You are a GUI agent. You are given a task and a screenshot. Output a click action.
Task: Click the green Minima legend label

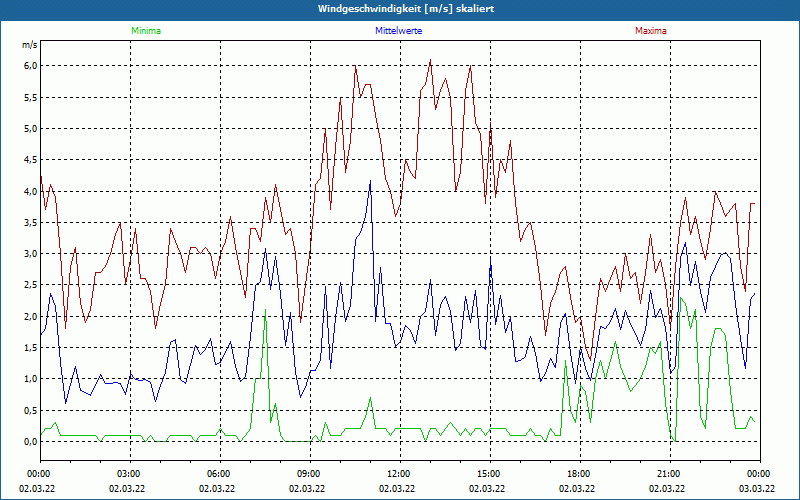click(146, 31)
